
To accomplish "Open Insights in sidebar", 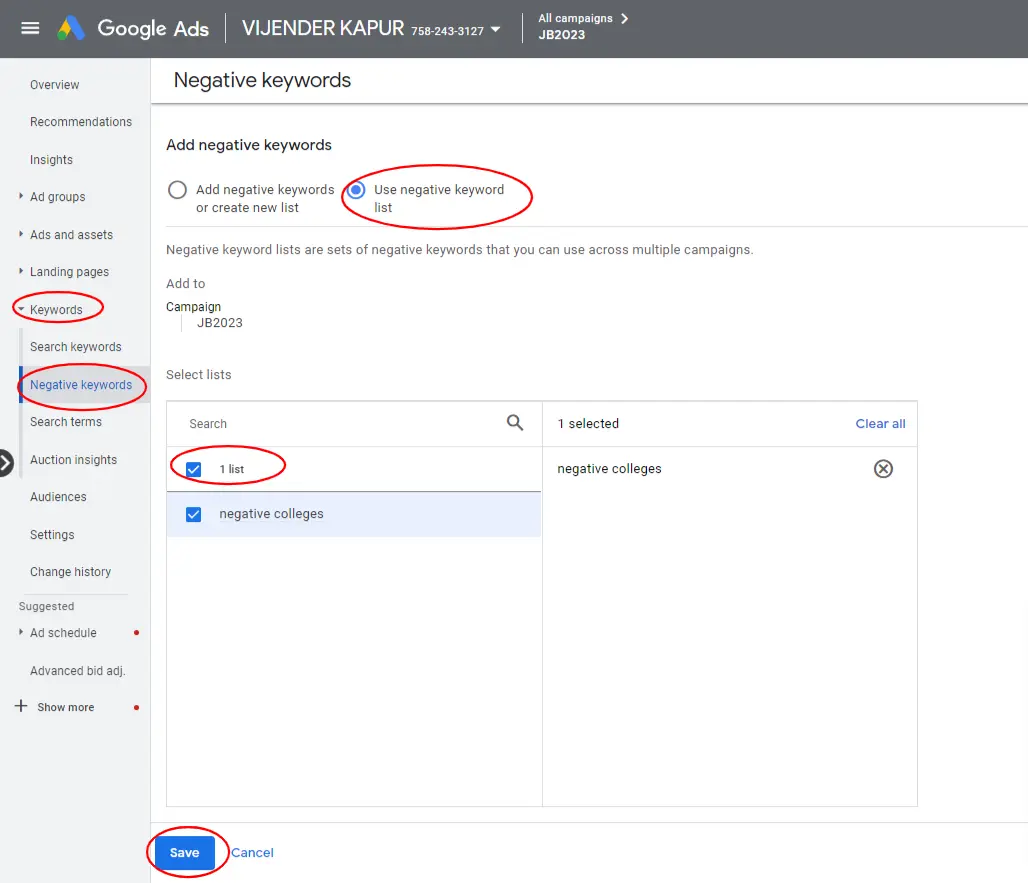I will (x=51, y=160).
